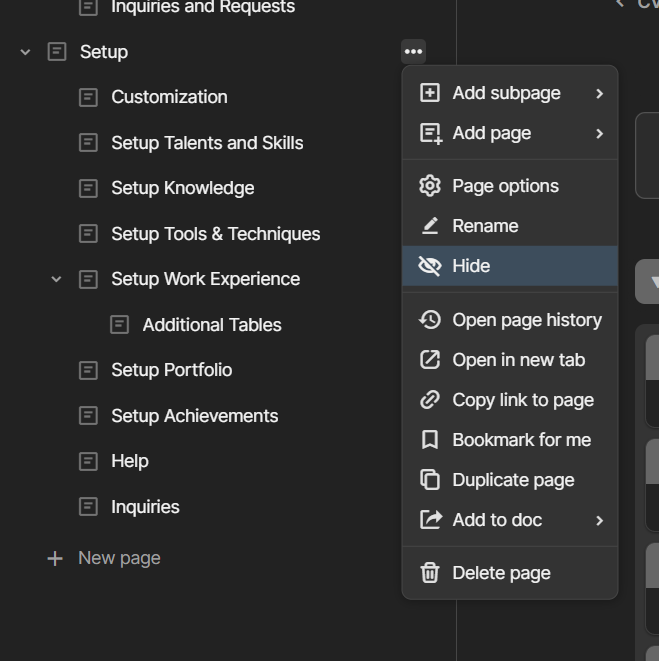The width and height of the screenshot is (659, 661).
Task: Click the three-dots menu button beside Setup
Action: [x=413, y=52]
